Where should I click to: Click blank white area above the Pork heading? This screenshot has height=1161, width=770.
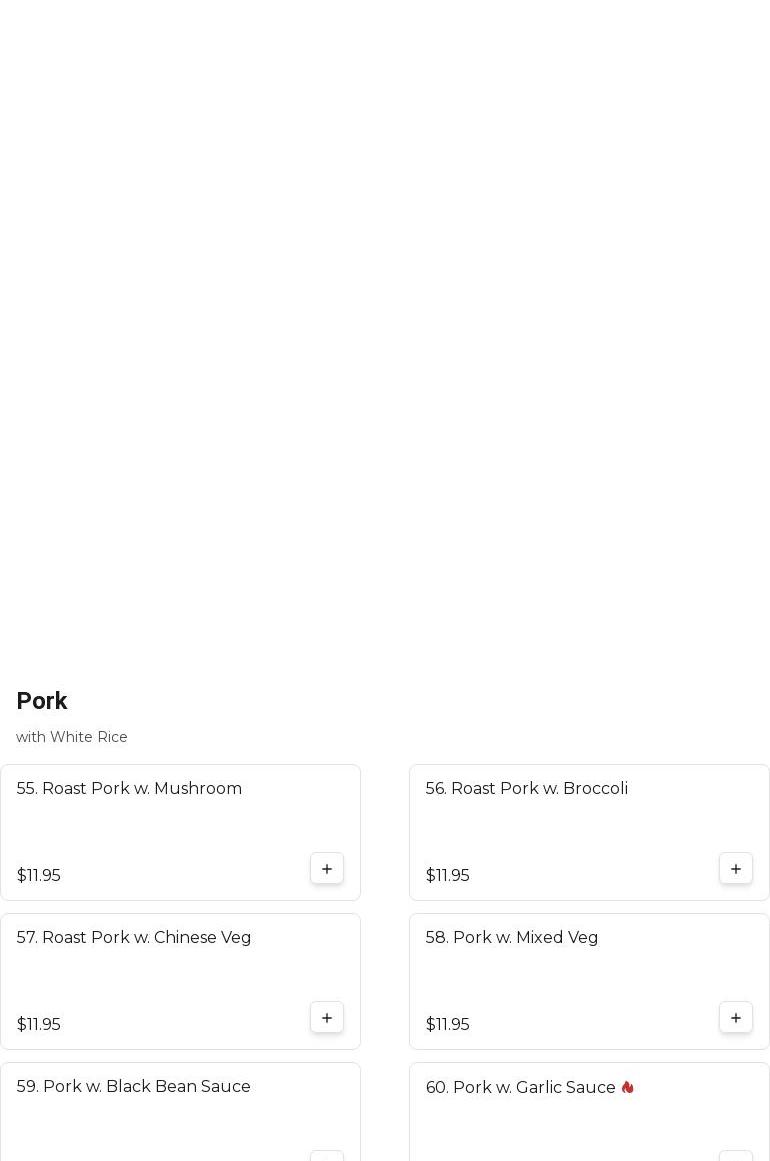click(x=385, y=330)
